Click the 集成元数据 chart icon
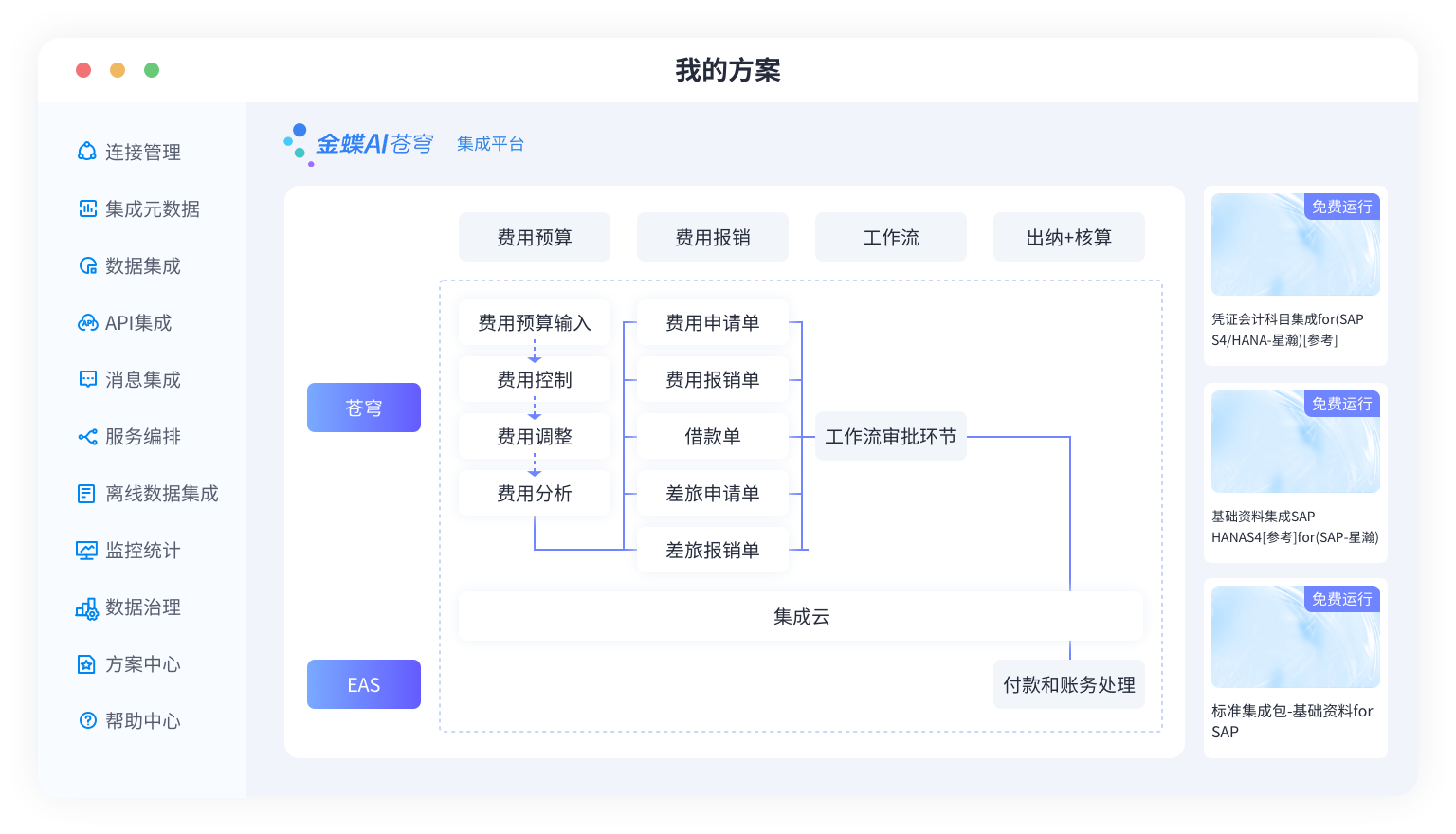The image size is (1456, 834). tap(87, 208)
